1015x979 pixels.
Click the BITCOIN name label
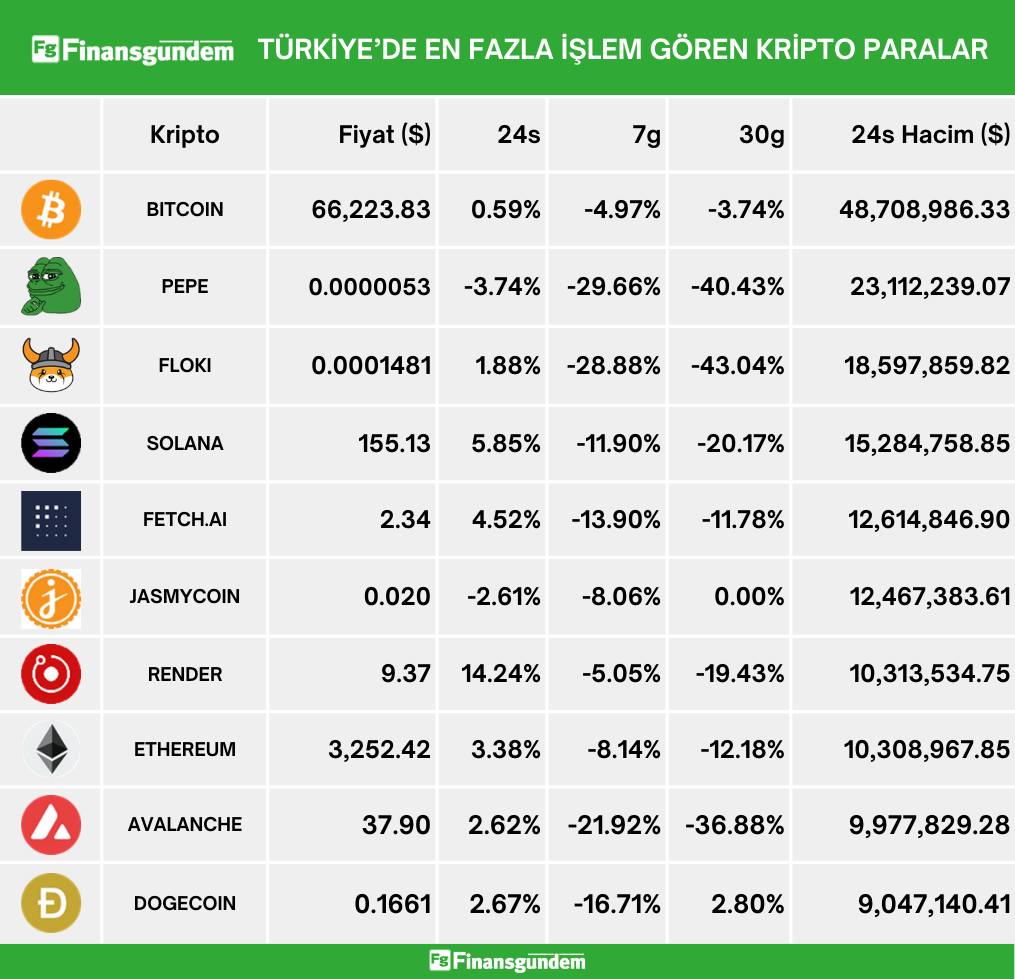coord(185,210)
